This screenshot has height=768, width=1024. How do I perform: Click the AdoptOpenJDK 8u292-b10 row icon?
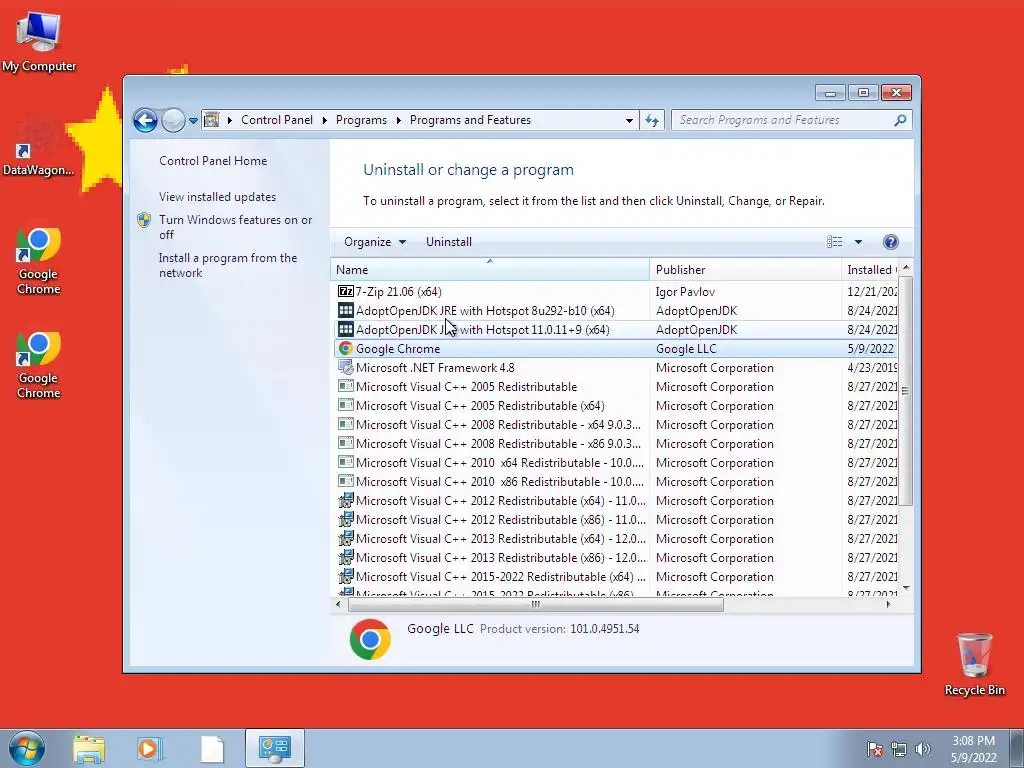pyautogui.click(x=345, y=310)
